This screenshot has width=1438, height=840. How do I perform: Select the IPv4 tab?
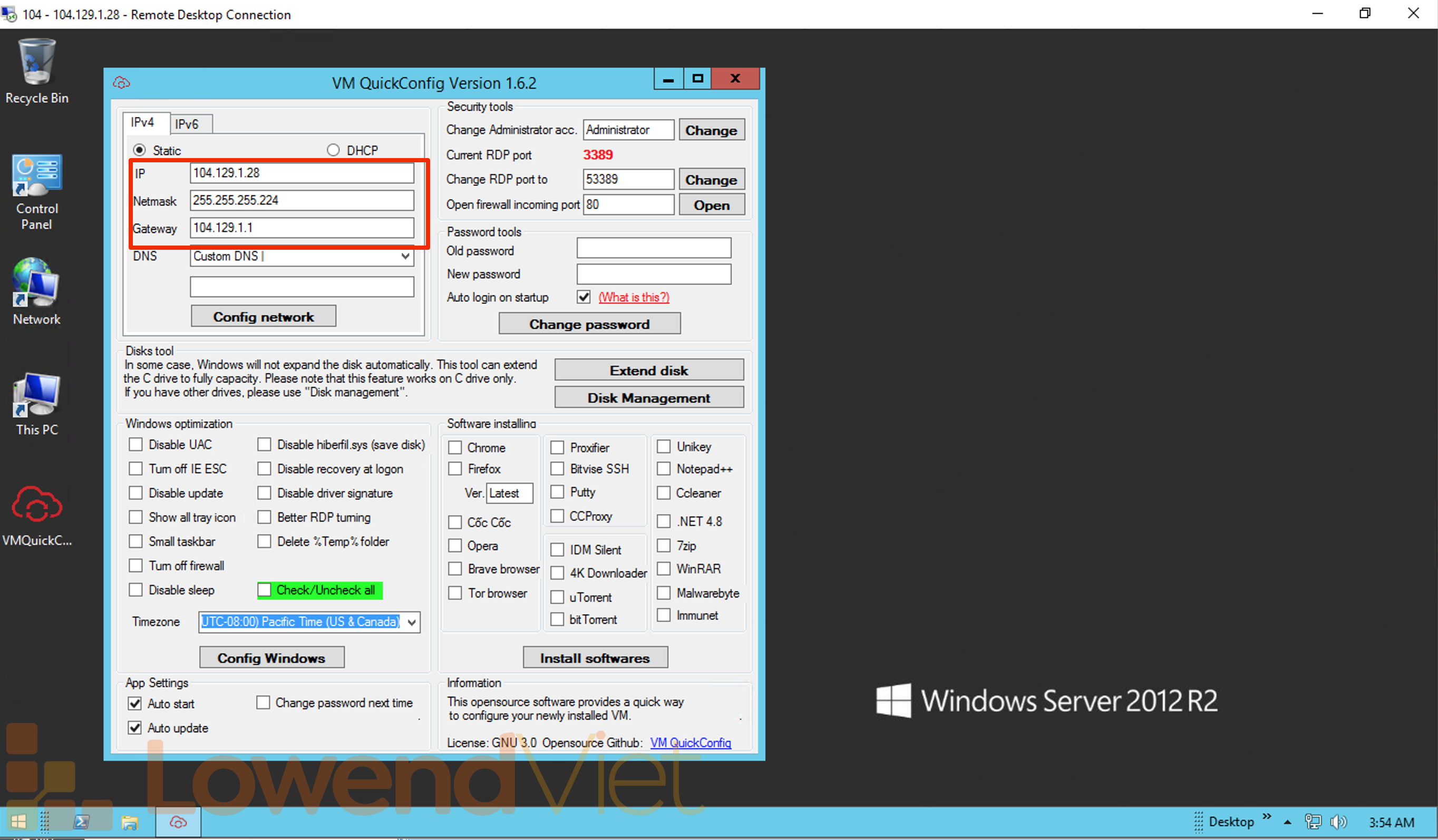tap(143, 122)
